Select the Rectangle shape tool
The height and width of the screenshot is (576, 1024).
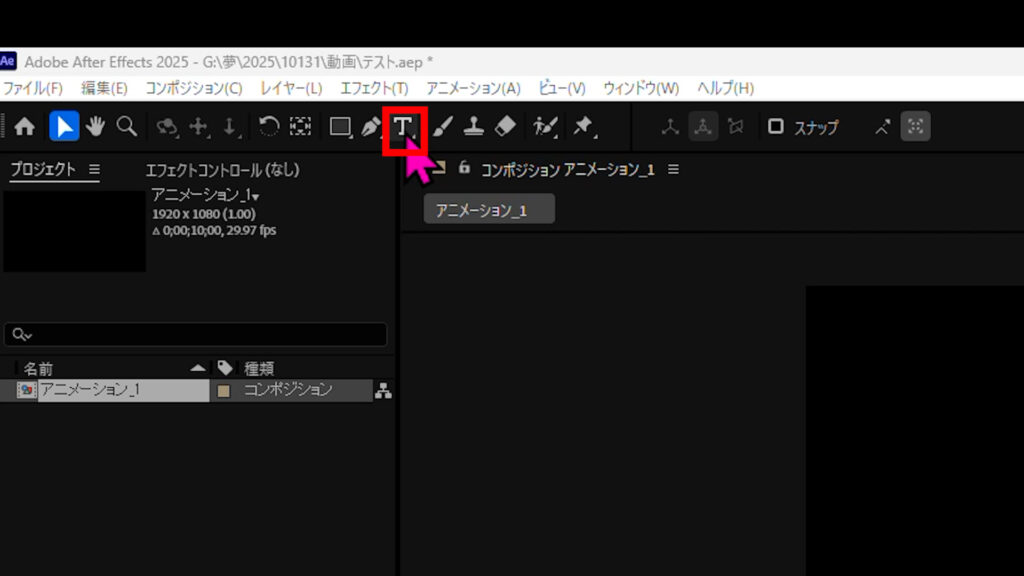click(340, 127)
